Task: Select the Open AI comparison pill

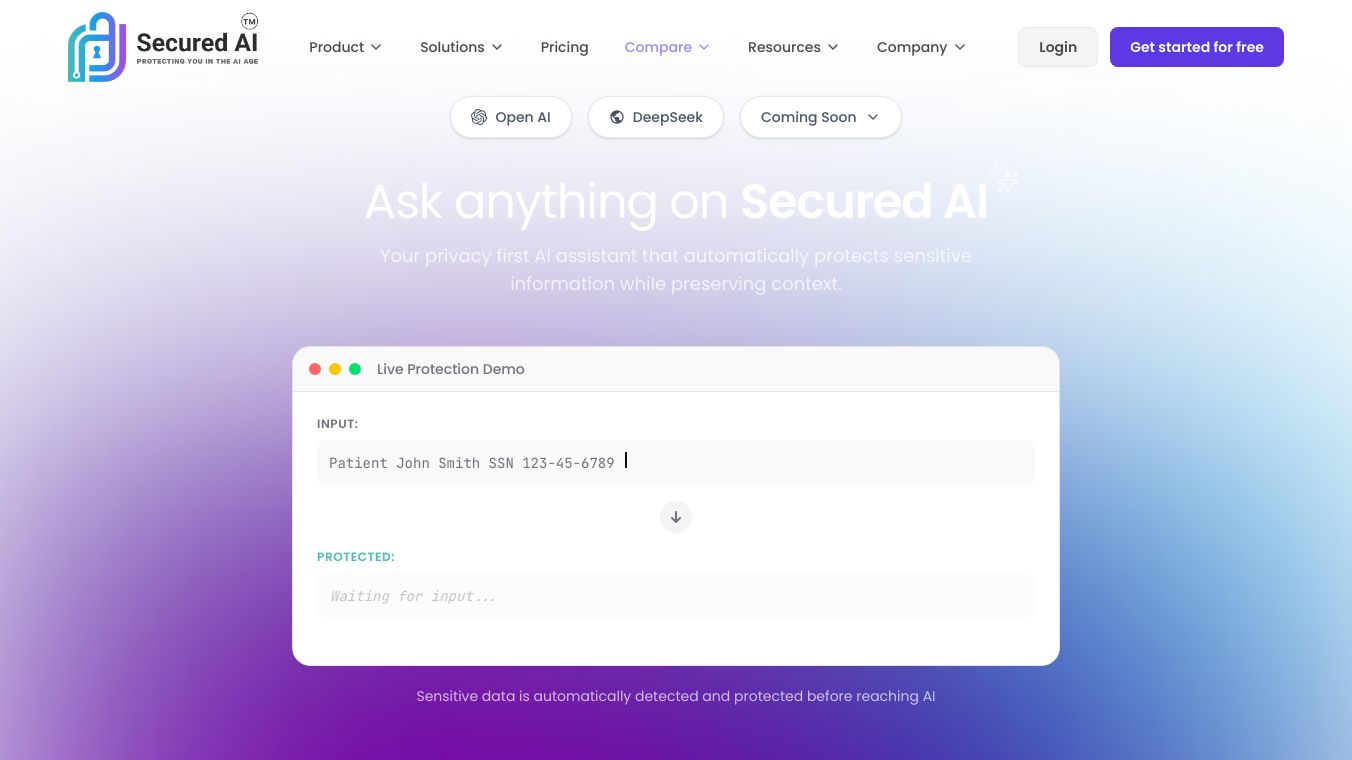Action: coord(511,117)
